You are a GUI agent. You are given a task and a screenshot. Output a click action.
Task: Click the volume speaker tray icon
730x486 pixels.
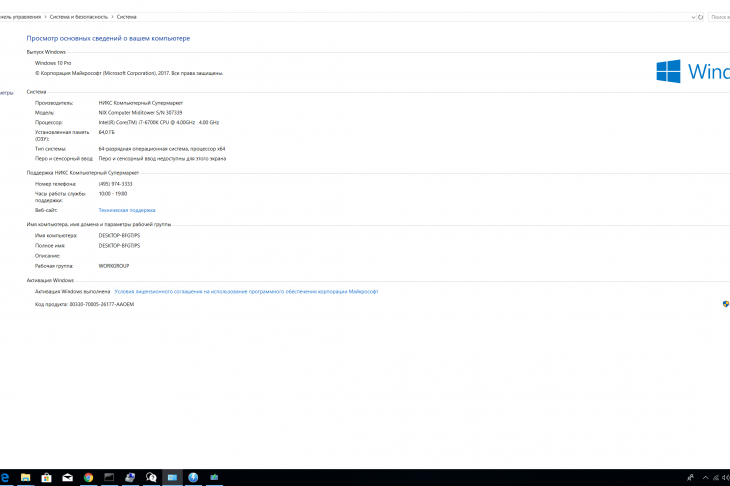pyautogui.click(x=725, y=478)
